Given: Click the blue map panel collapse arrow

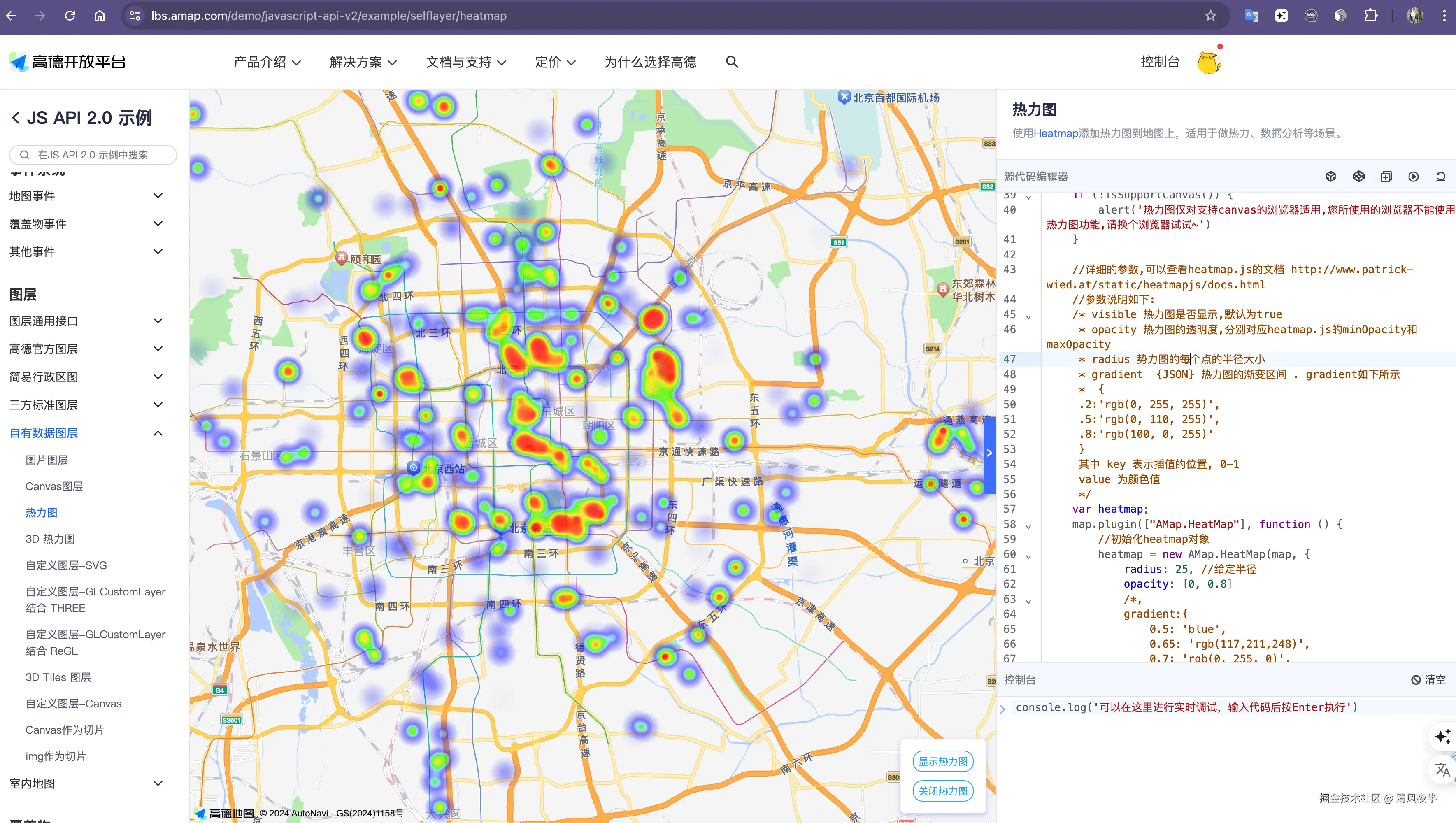Looking at the screenshot, I should 989,453.
